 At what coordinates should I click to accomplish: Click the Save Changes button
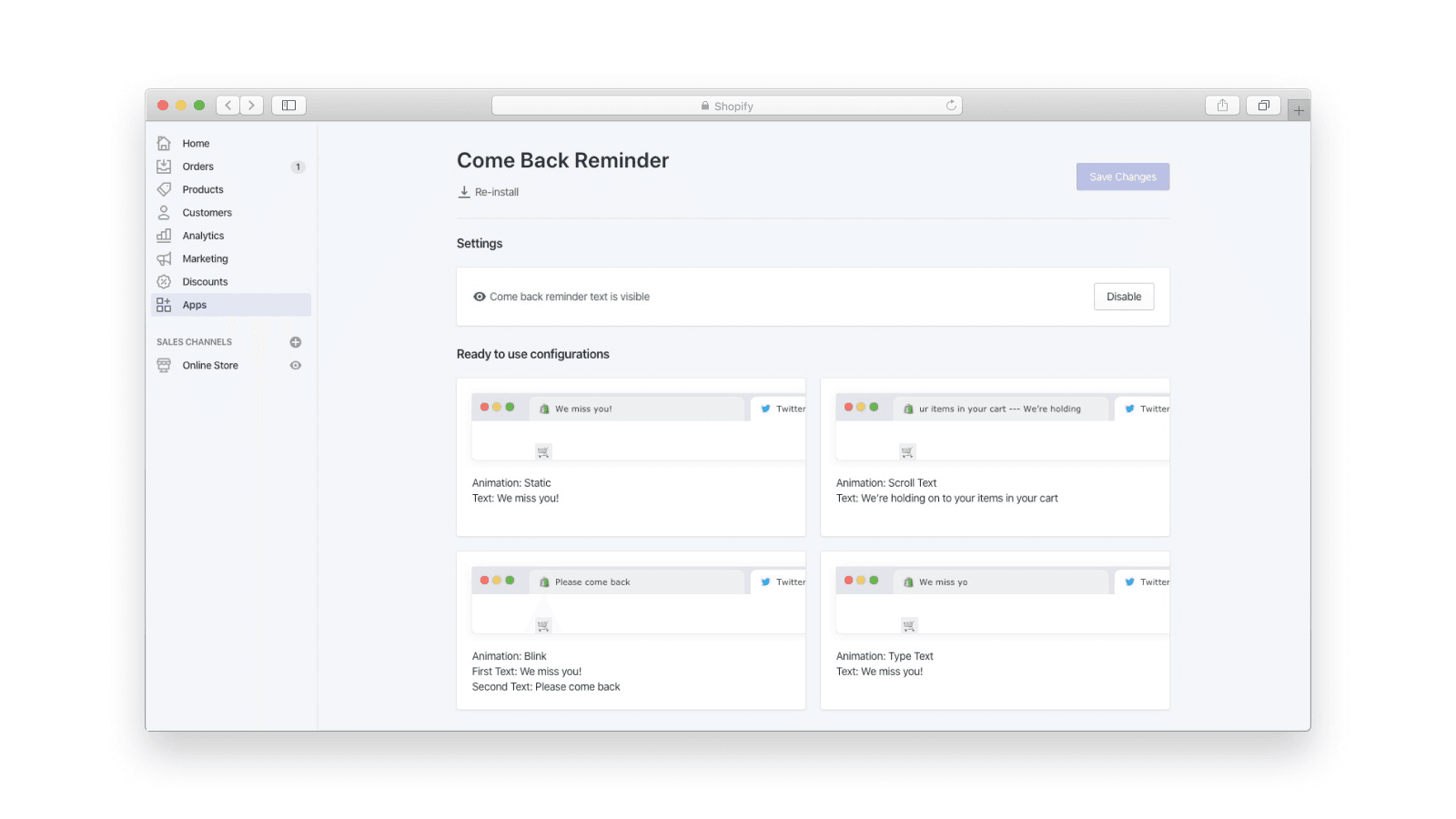[x=1122, y=176]
